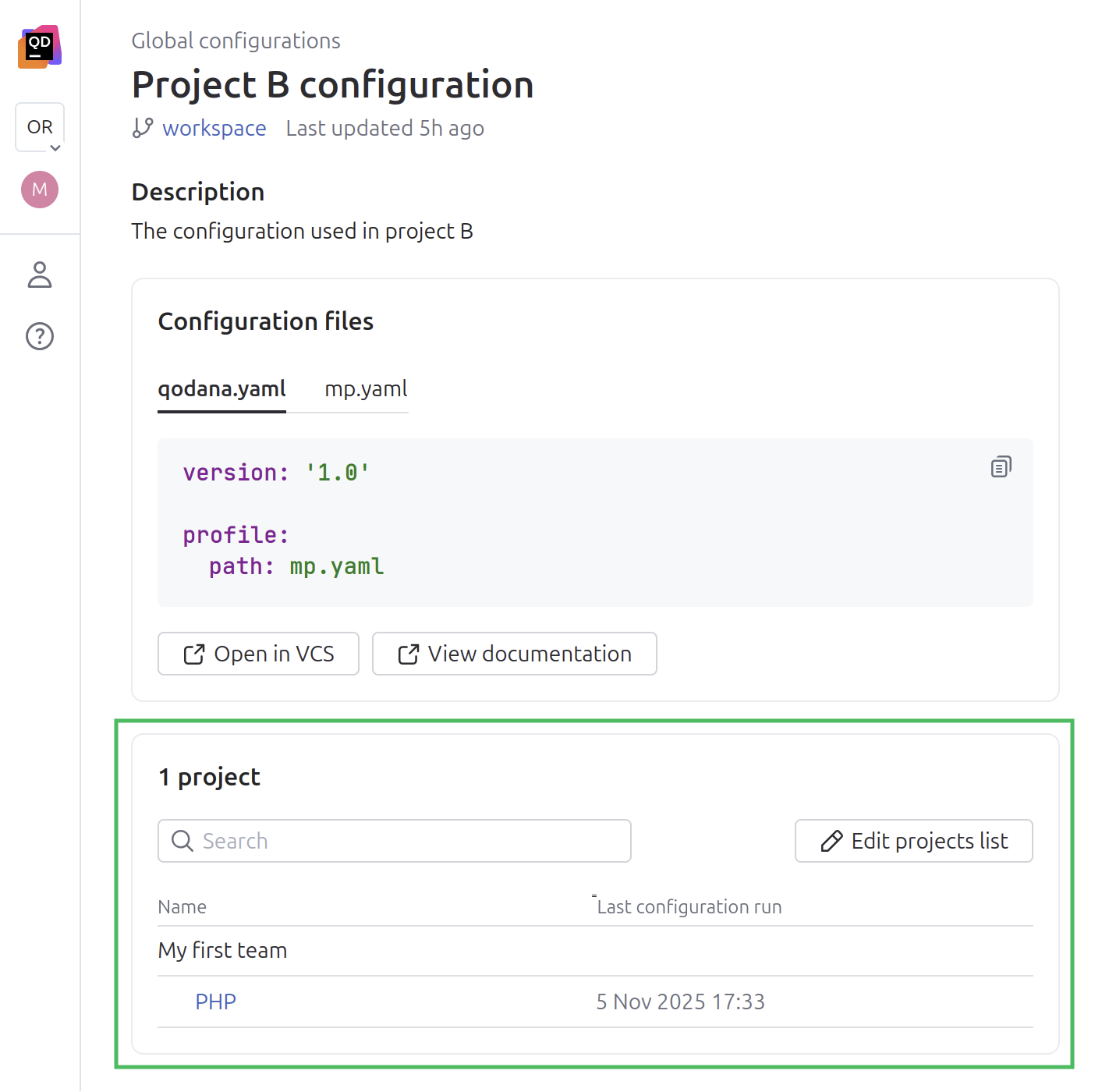The image size is (1102, 1092).
Task: Select the qodana.yaml tab
Action: (x=221, y=388)
